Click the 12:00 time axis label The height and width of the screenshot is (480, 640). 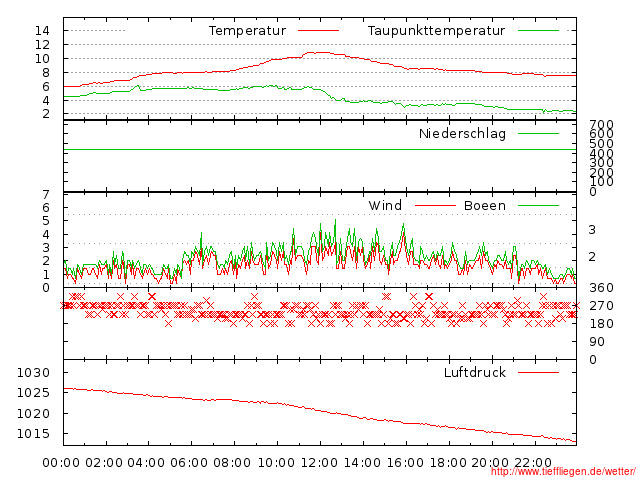[319, 463]
